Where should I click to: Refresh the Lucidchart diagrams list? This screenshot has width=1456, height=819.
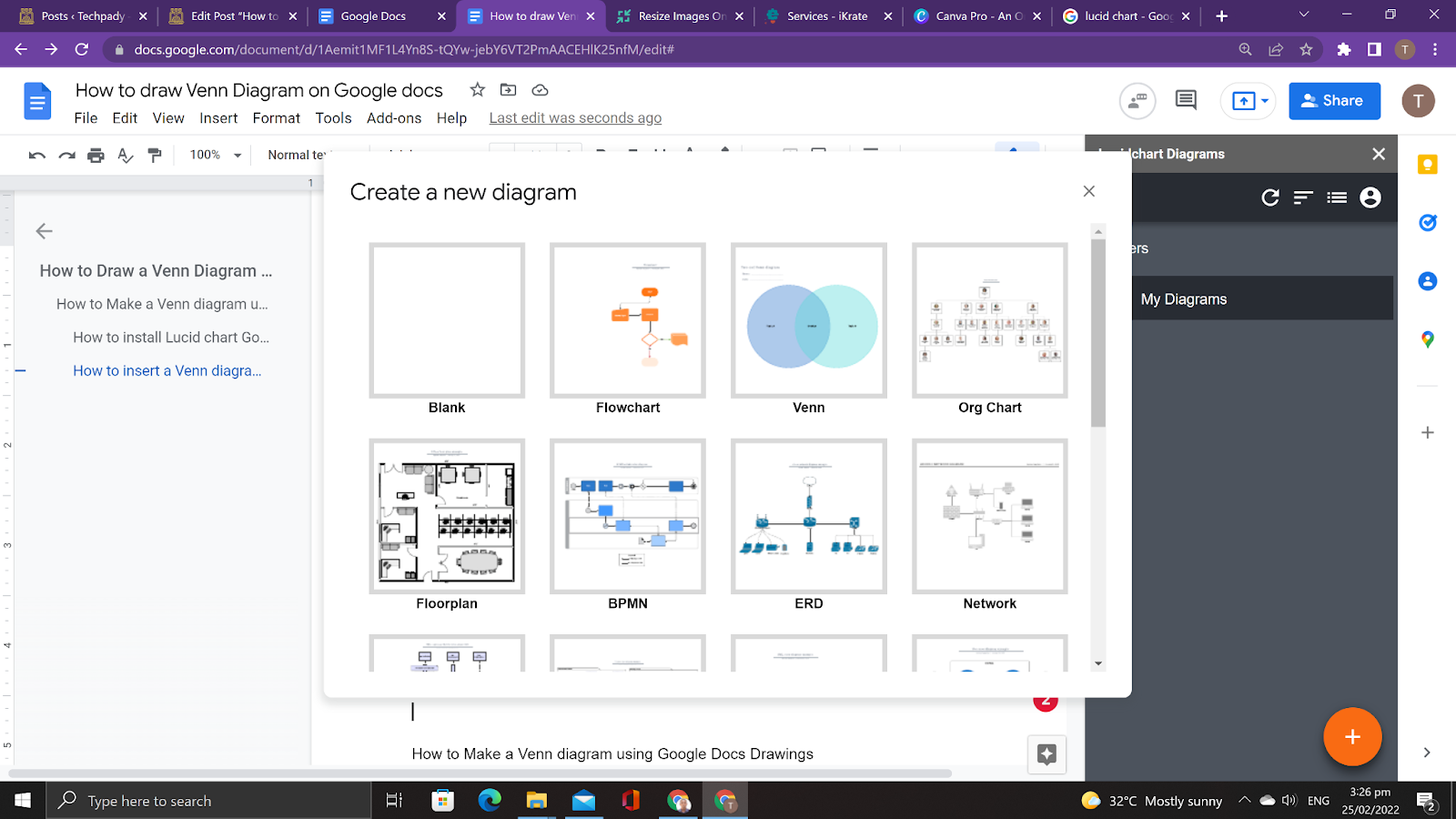[1270, 197]
